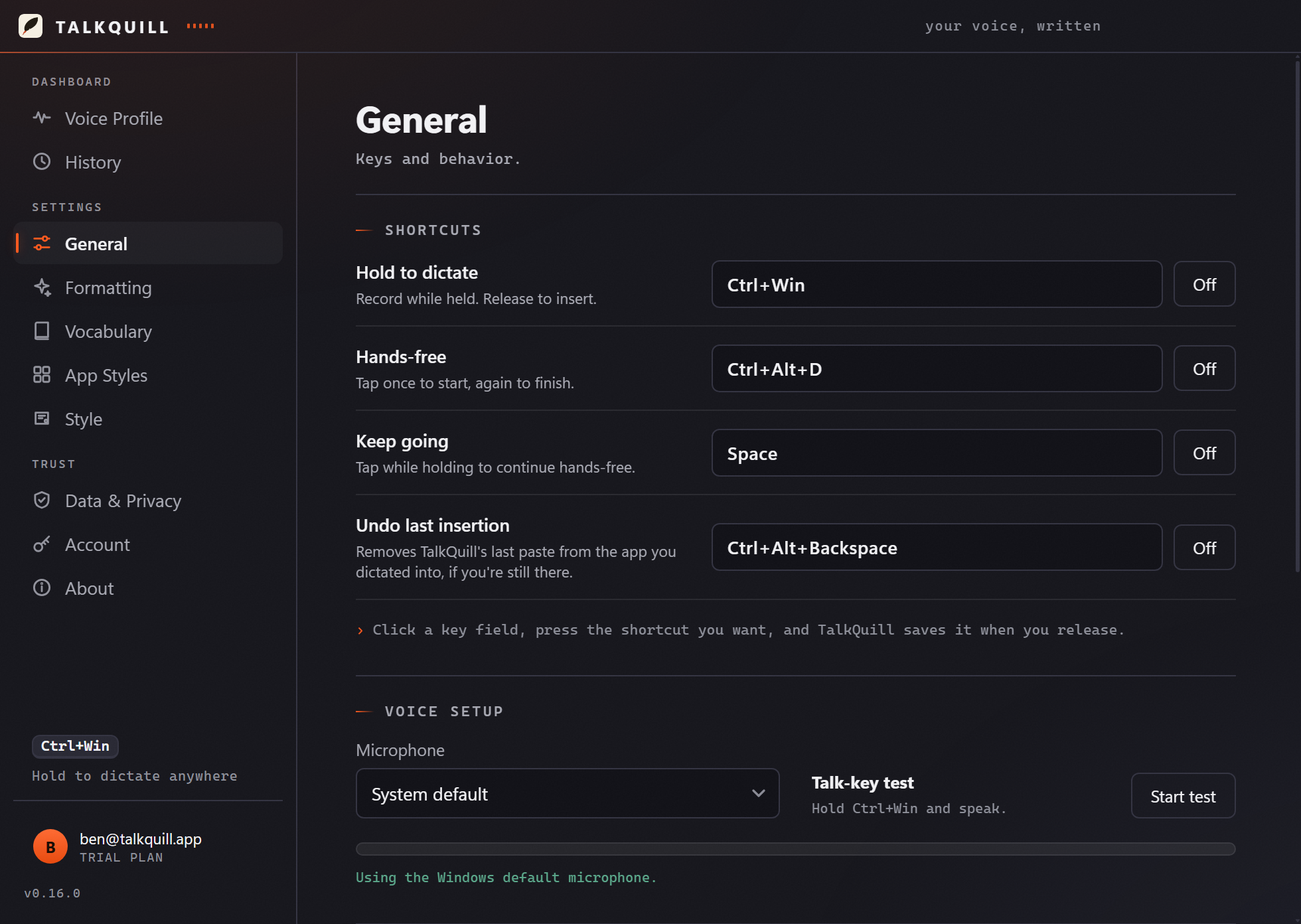
Task: Click the Ctrl+Alt+Backspace shortcut key field
Action: tap(937, 548)
